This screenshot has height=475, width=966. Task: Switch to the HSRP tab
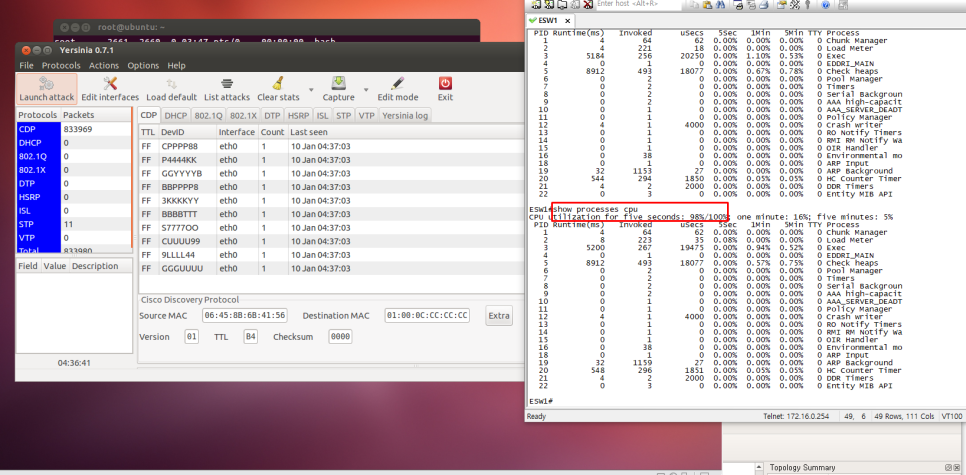tap(298, 115)
